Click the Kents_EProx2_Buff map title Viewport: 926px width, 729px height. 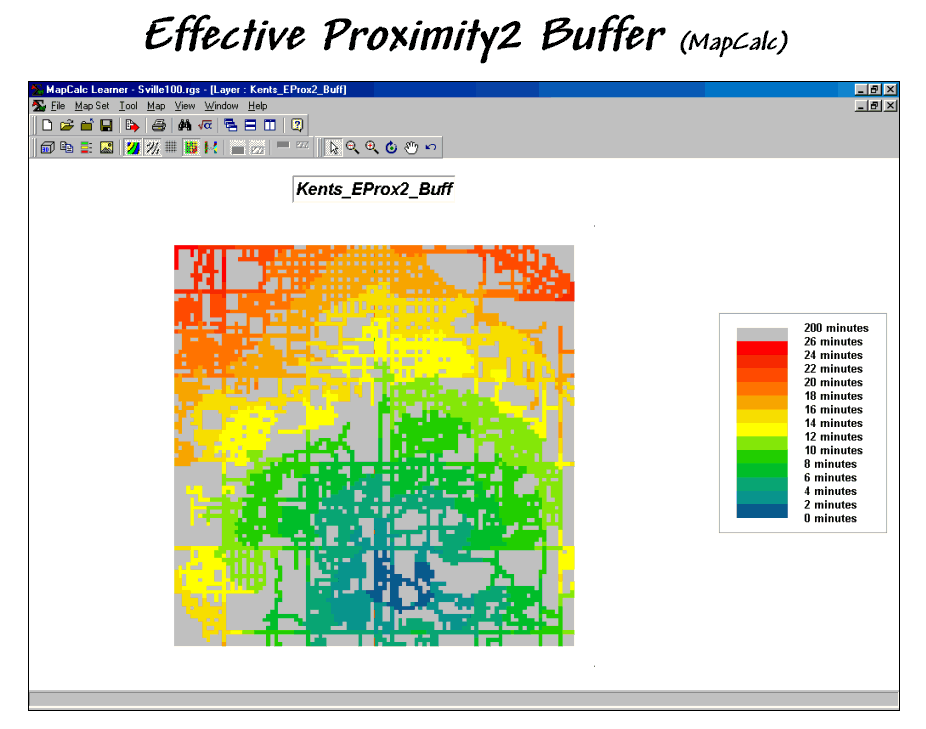pos(374,189)
